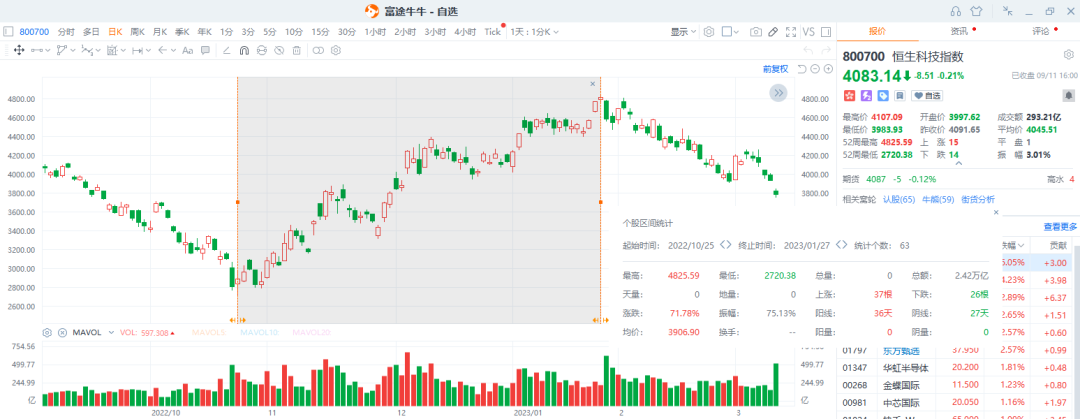The height and width of the screenshot is (419, 1080).
Task: Select the 30分 minute interval
Action: (347, 32)
